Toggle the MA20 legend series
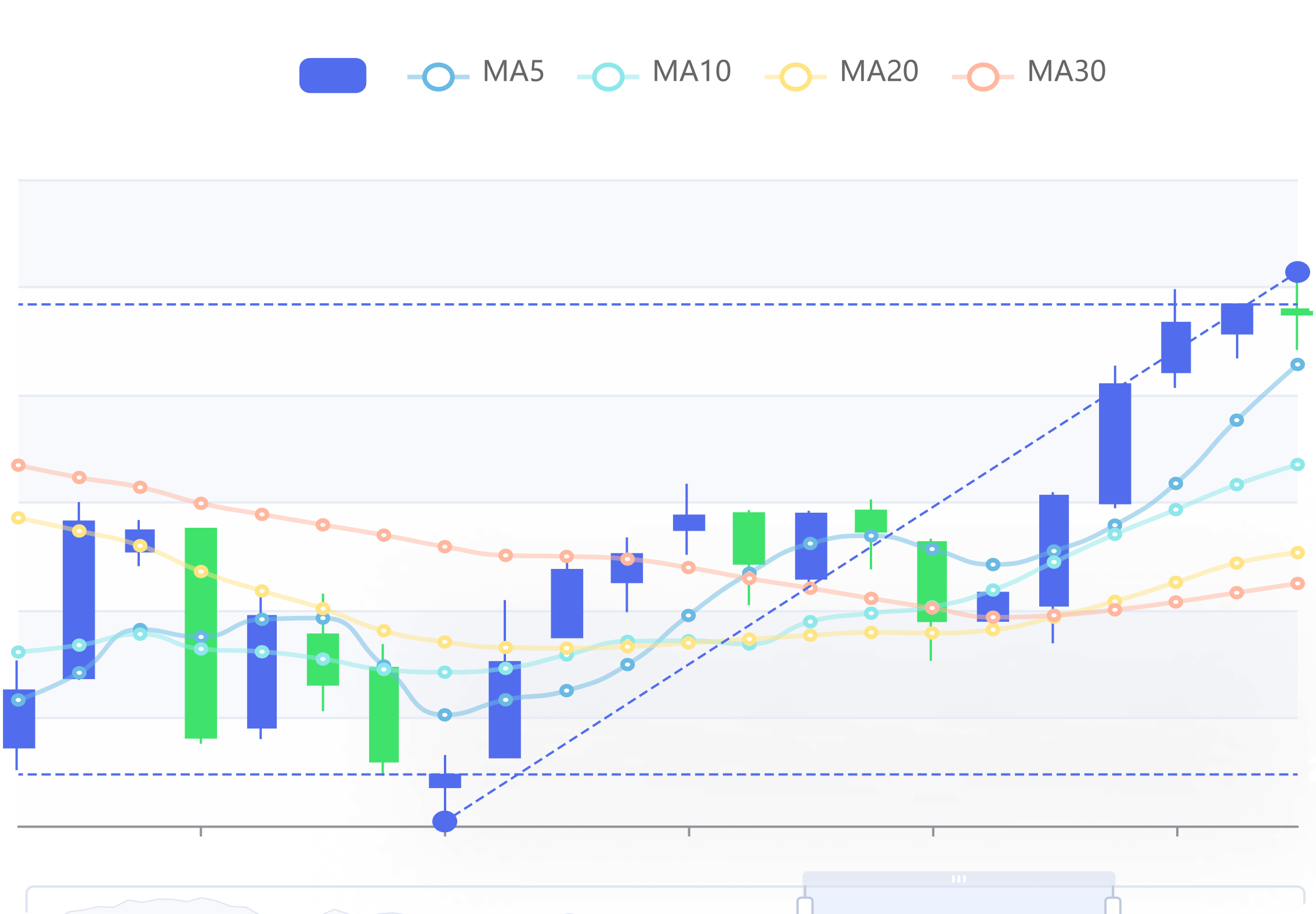 pyautogui.click(x=842, y=75)
